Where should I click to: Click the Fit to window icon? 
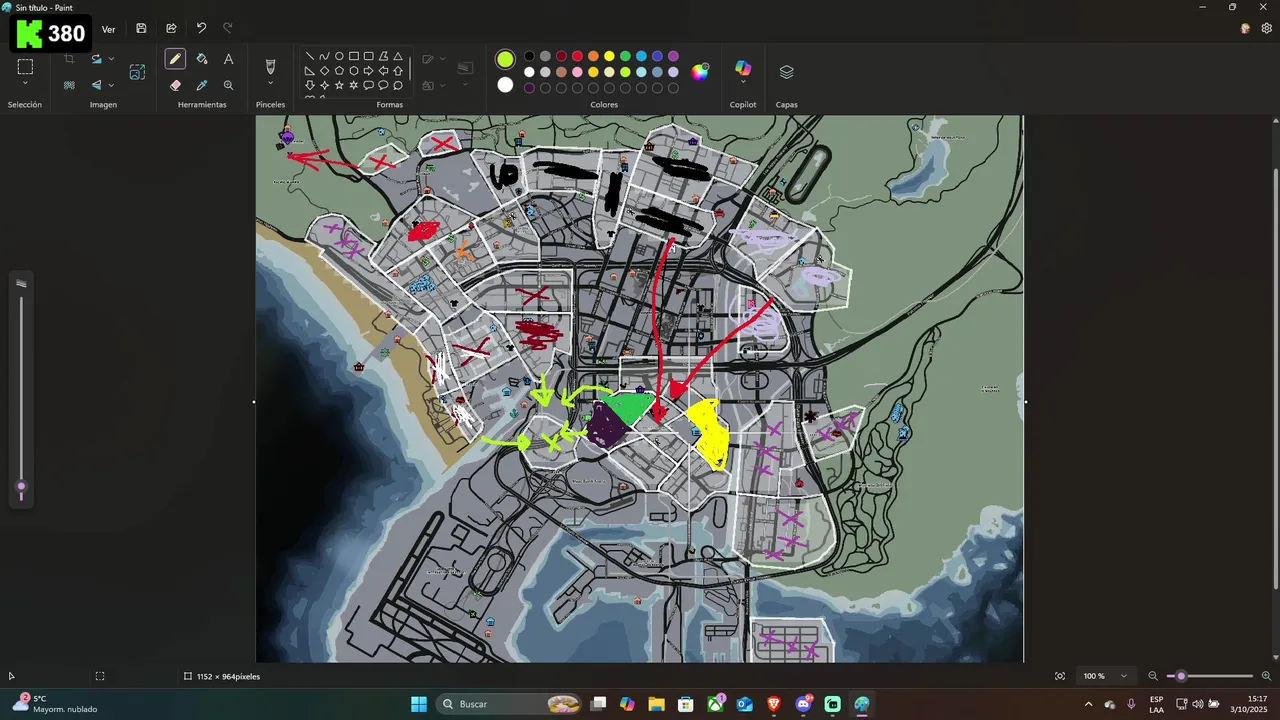(x=1060, y=676)
